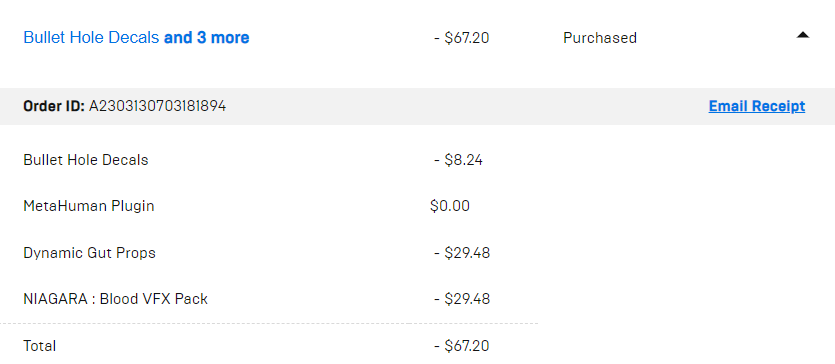Collapse the order details with the up arrow
835x364 pixels.
click(803, 35)
